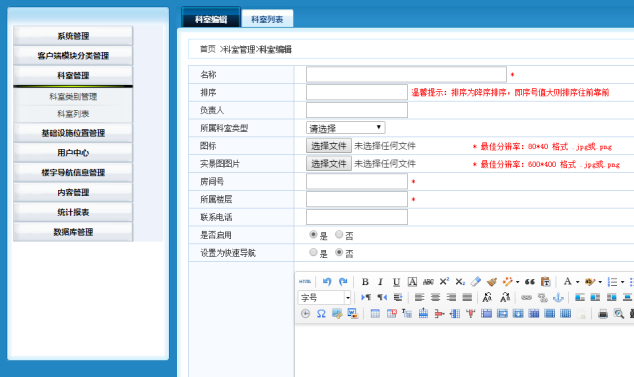Image resolution: width=634 pixels, height=377 pixels.
Task: Click the printer icon in editor
Action: pyautogui.click(x=602, y=313)
